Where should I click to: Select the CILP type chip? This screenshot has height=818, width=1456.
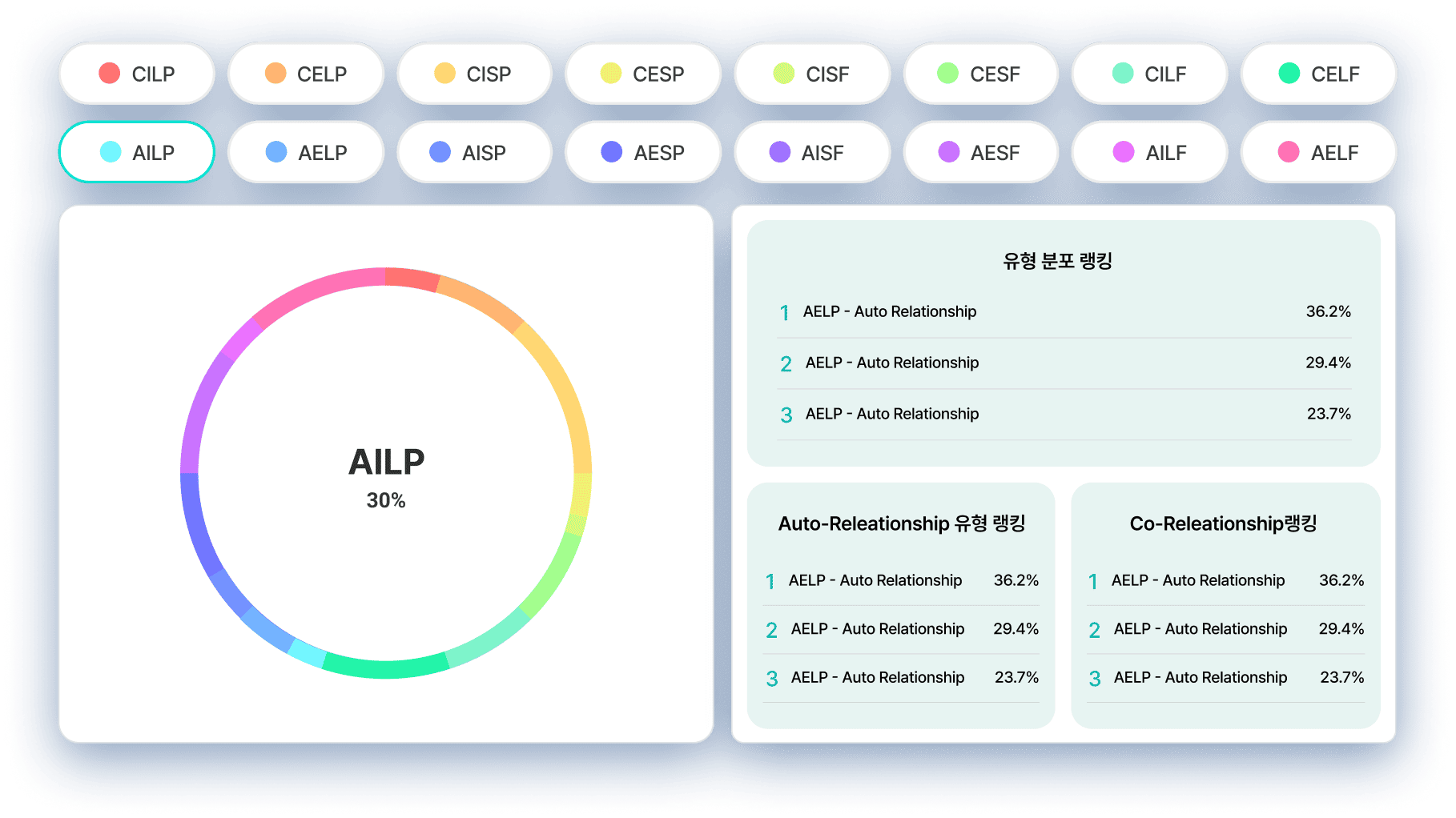(137, 74)
